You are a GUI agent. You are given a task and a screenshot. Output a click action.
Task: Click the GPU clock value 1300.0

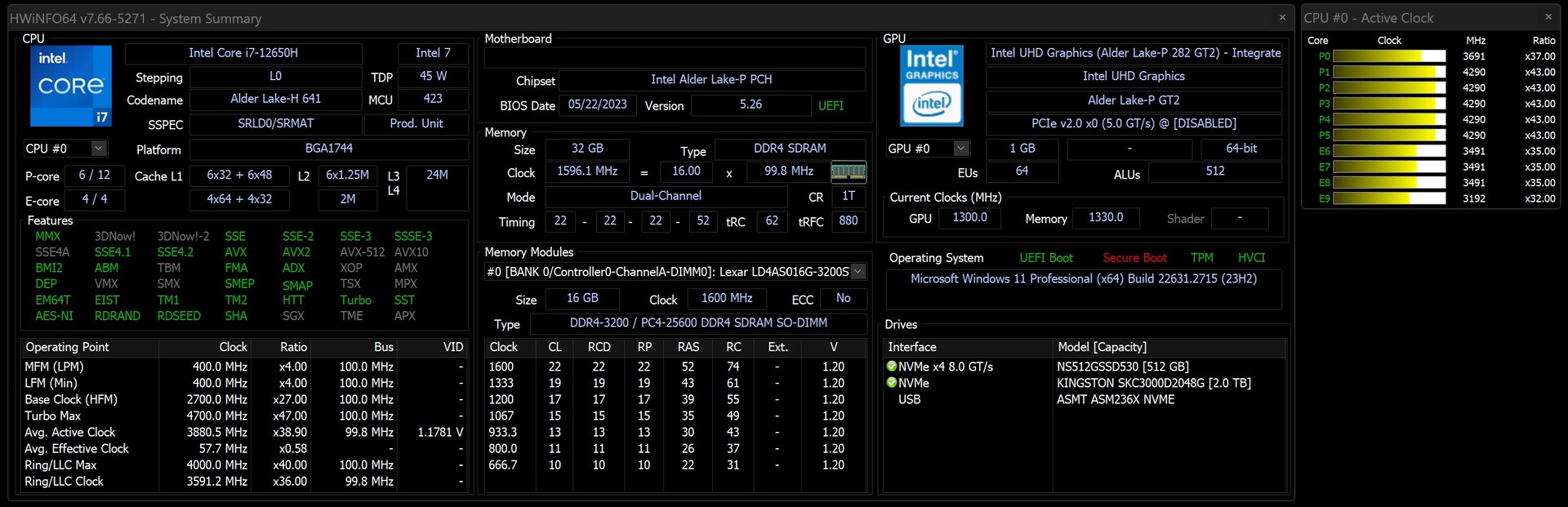tap(970, 218)
